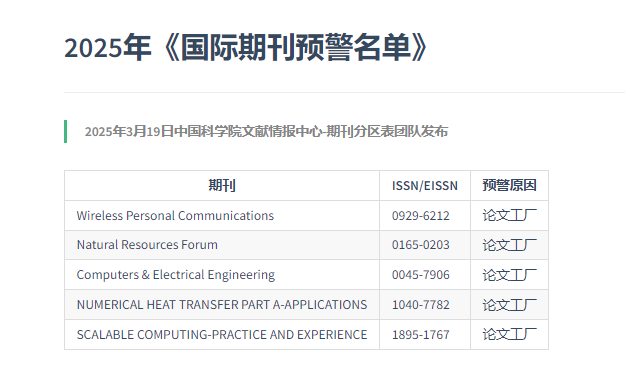Select SCALABLE COMPUTING-PRACTICE AND EXPERIENCE entry

click(222, 335)
